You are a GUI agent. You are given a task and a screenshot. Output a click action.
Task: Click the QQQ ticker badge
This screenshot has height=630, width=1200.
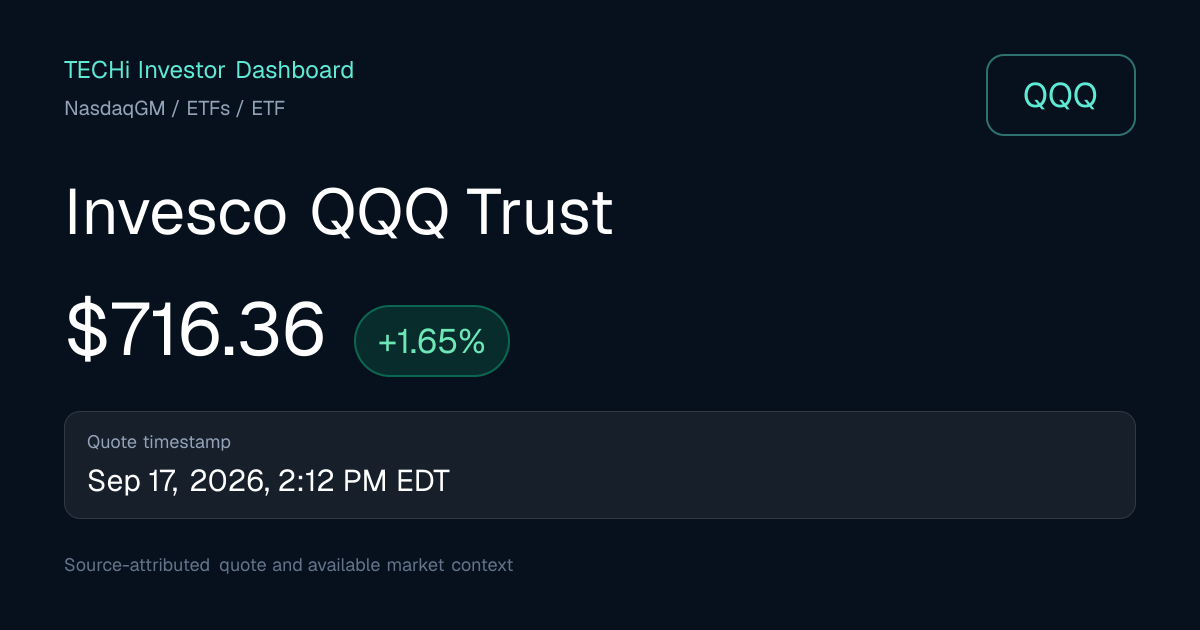(1061, 95)
